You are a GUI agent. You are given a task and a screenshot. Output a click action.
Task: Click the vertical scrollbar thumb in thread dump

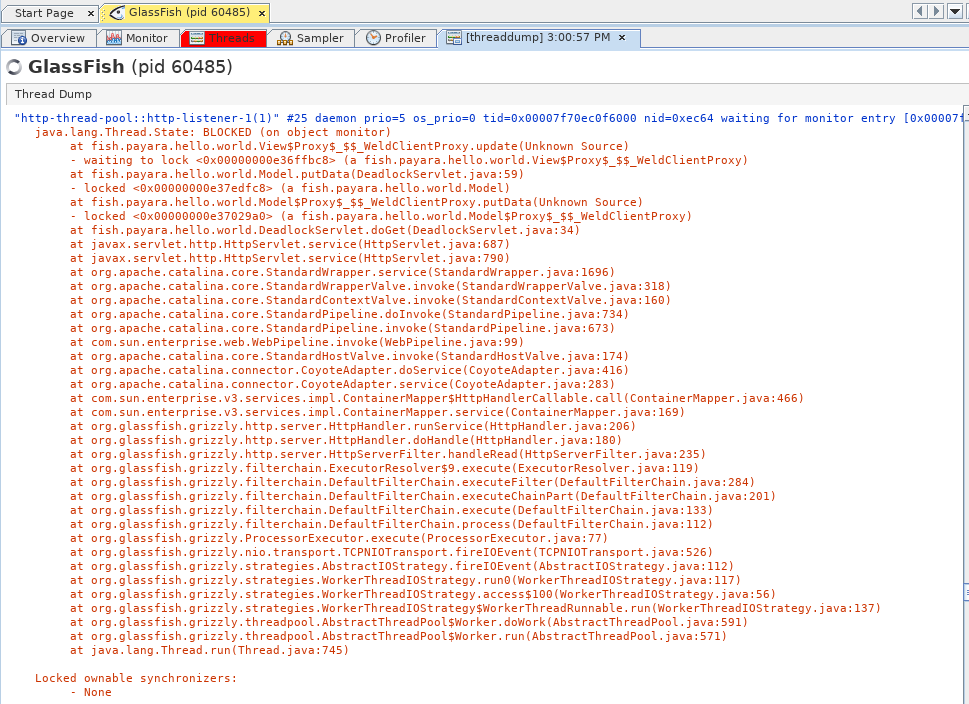(964, 350)
